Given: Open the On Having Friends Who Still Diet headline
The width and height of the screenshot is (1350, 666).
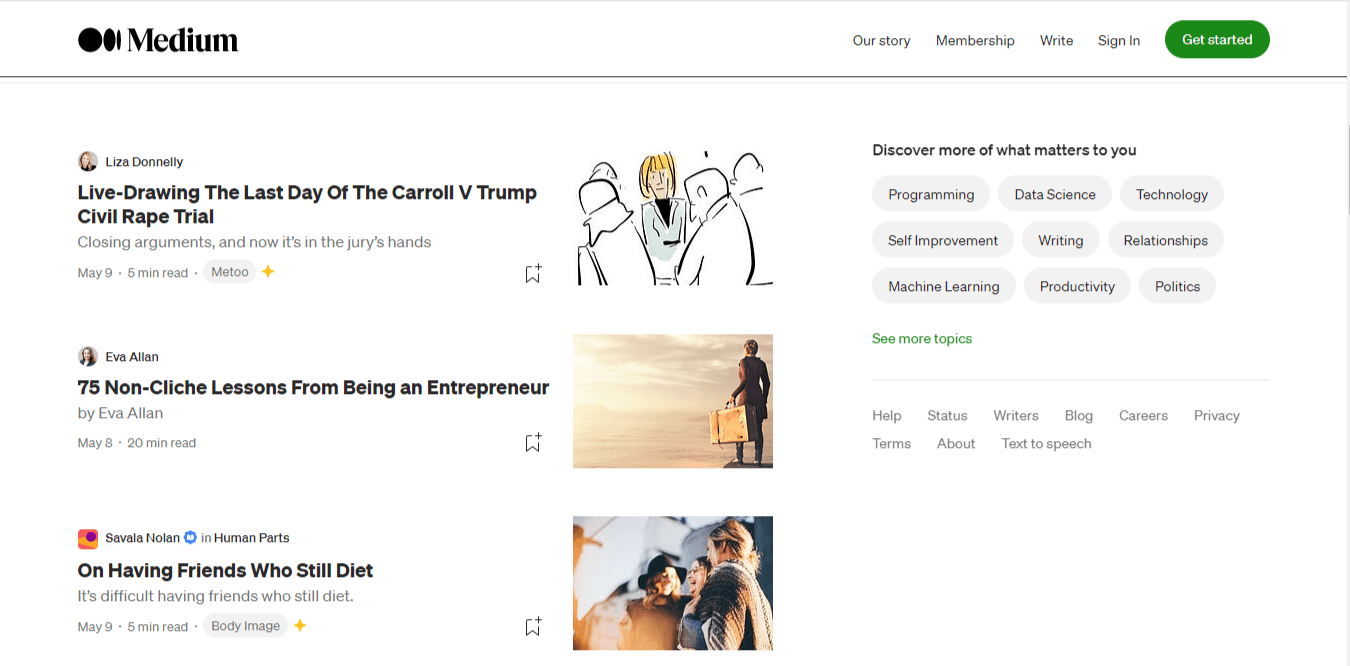Looking at the screenshot, I should (x=225, y=571).
